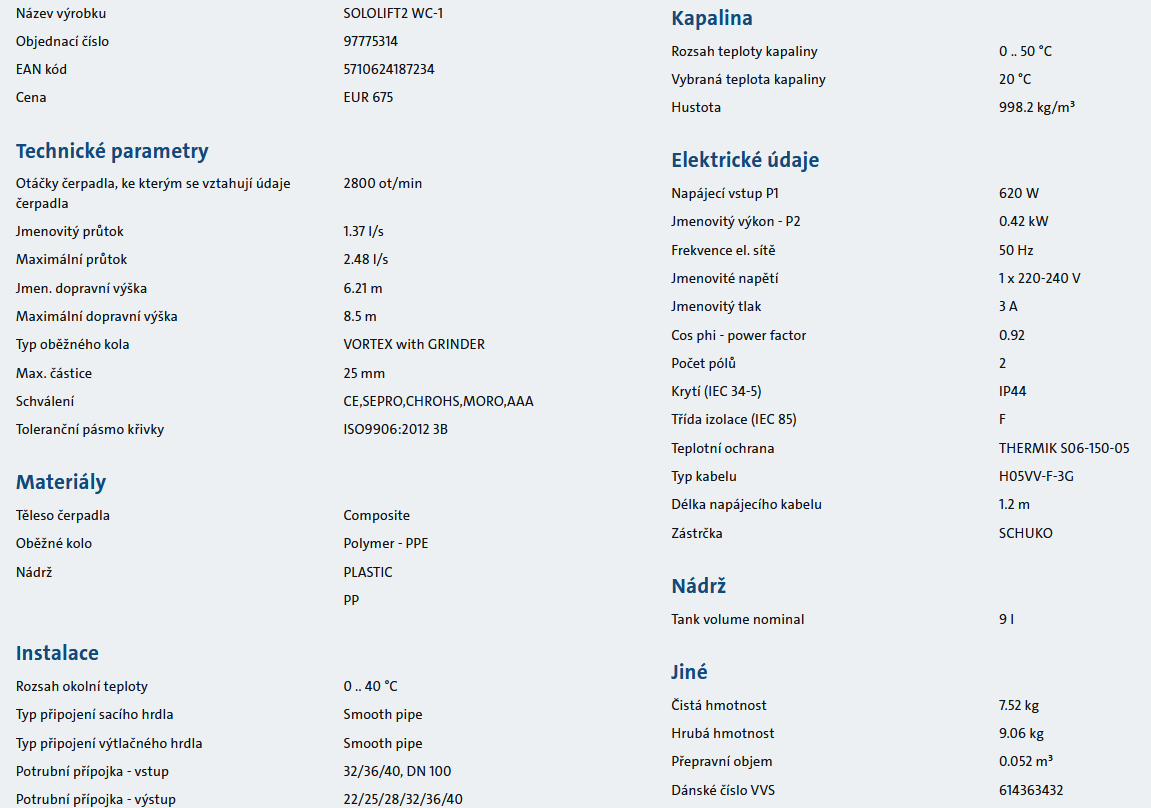This screenshot has width=1151, height=808.
Task: Select Danish VVS number 614363432
Action: [1031, 790]
